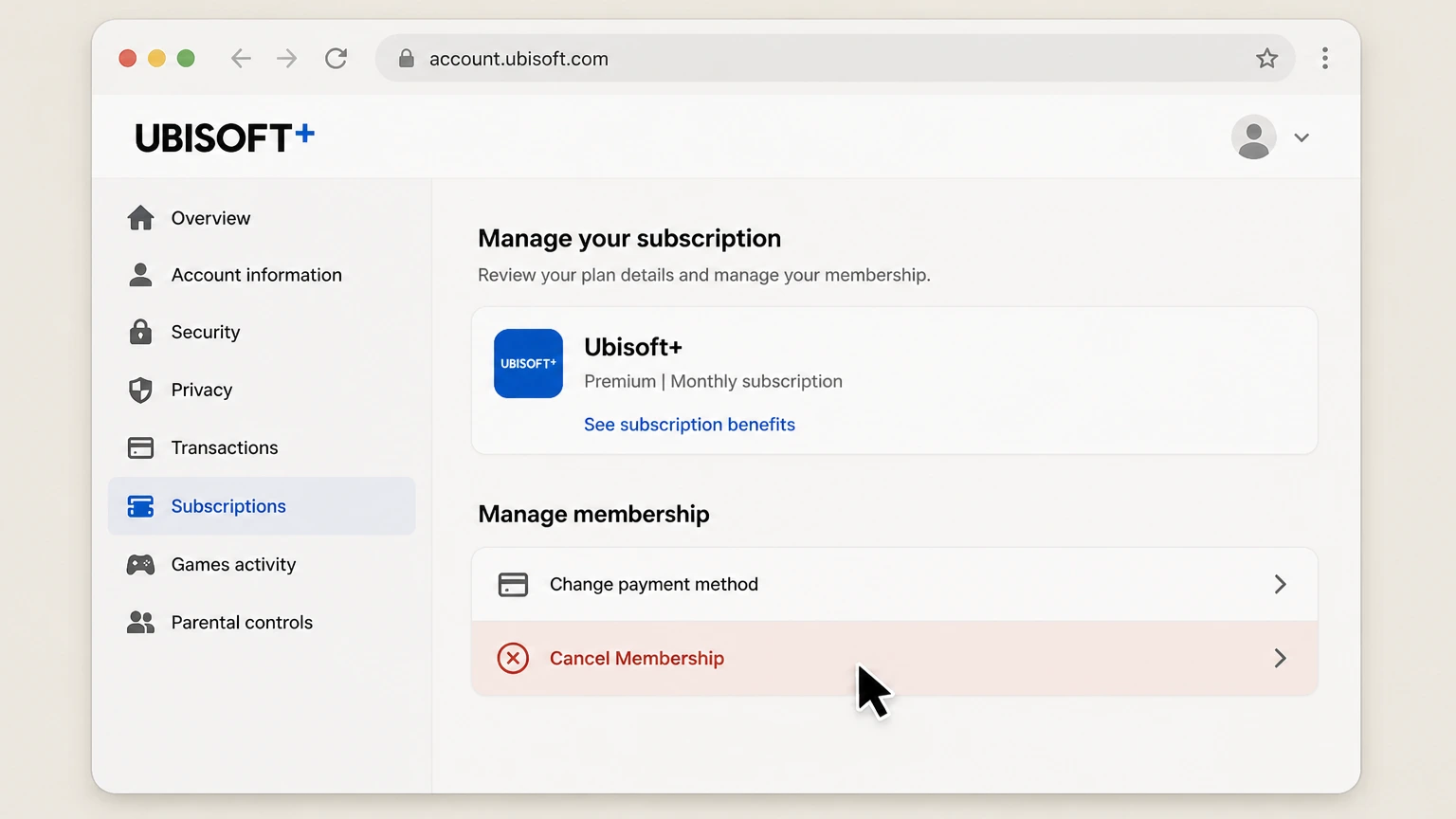Image resolution: width=1456 pixels, height=819 pixels.
Task: Go to Parental controls
Action: click(262, 623)
